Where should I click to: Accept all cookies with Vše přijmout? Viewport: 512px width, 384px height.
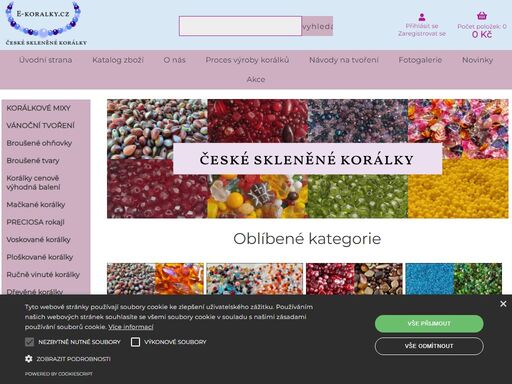429,323
